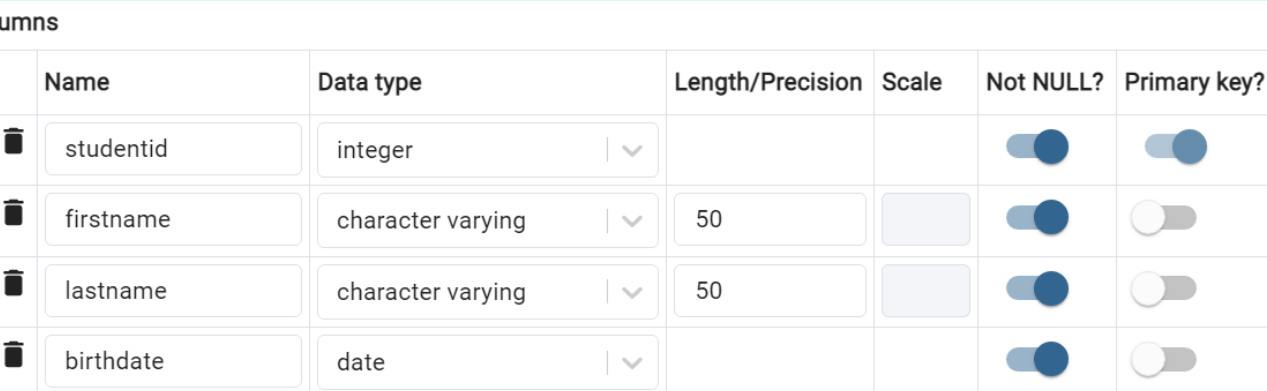Click firstname Length/Precision field showing 50
Viewport: 1267px width, 391px height.
770,219
